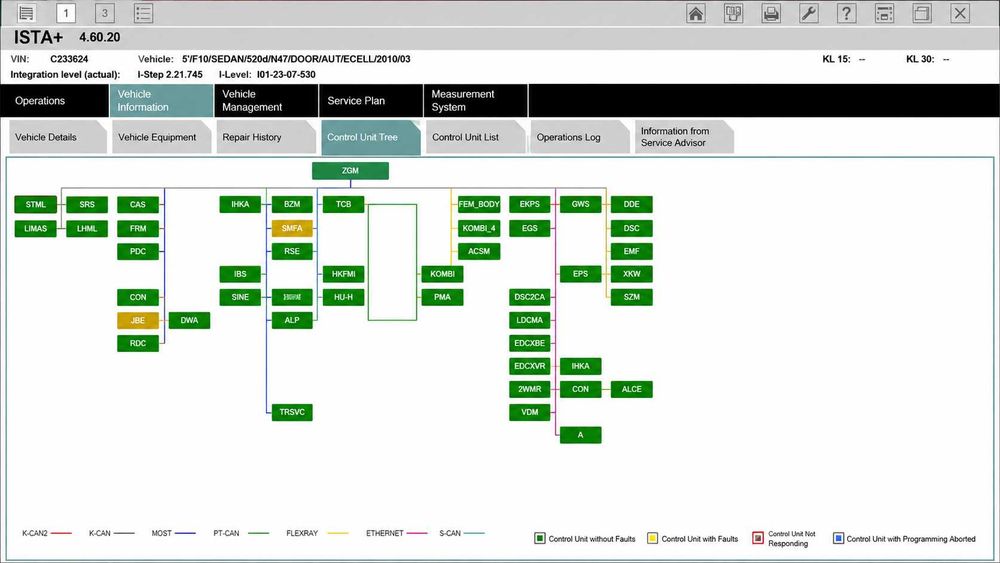The height and width of the screenshot is (563, 1000).
Task: Open the Operations Log sub-tab
Action: (580, 137)
